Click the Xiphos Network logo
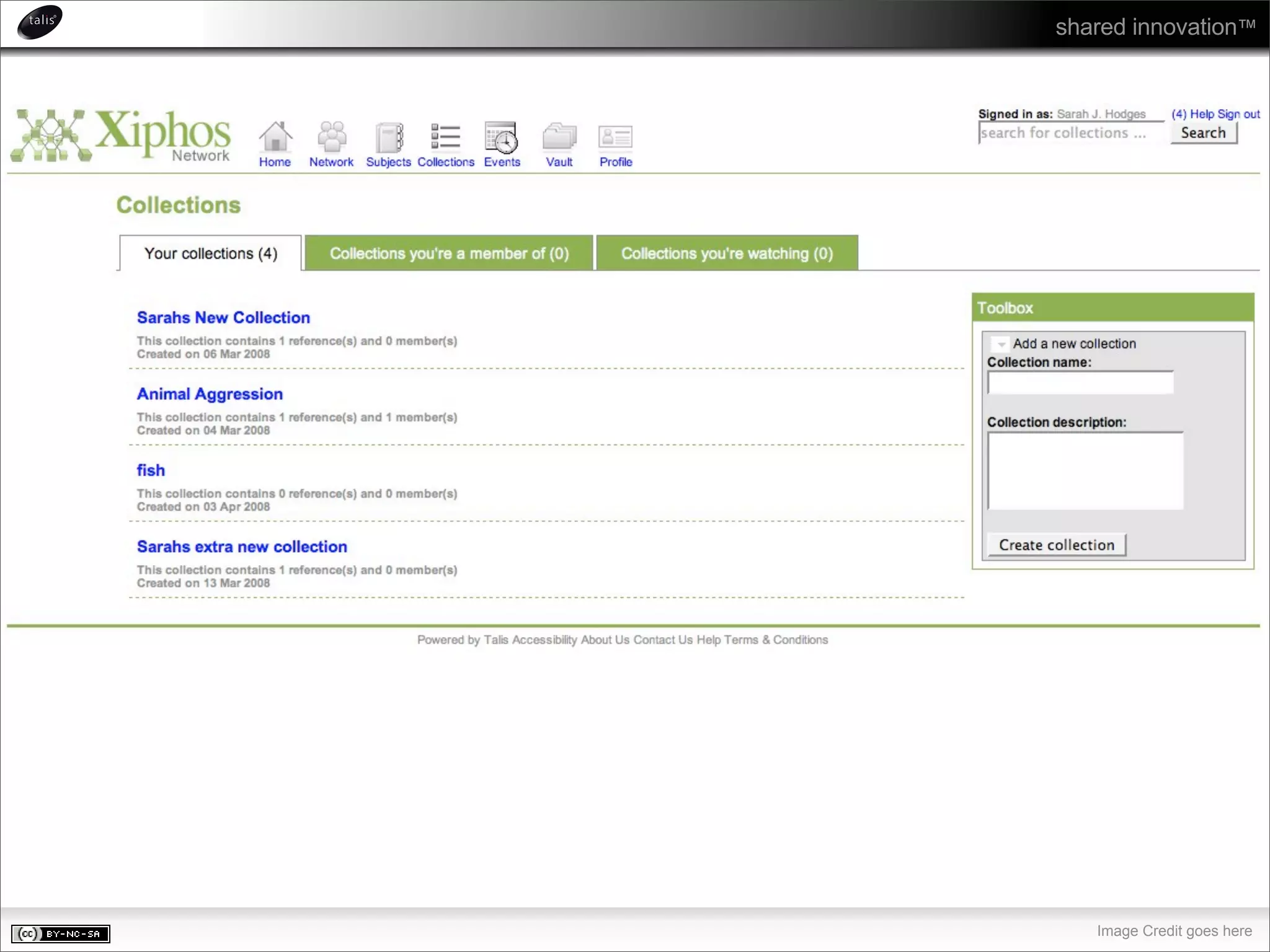This screenshot has width=1270, height=952. [x=121, y=135]
